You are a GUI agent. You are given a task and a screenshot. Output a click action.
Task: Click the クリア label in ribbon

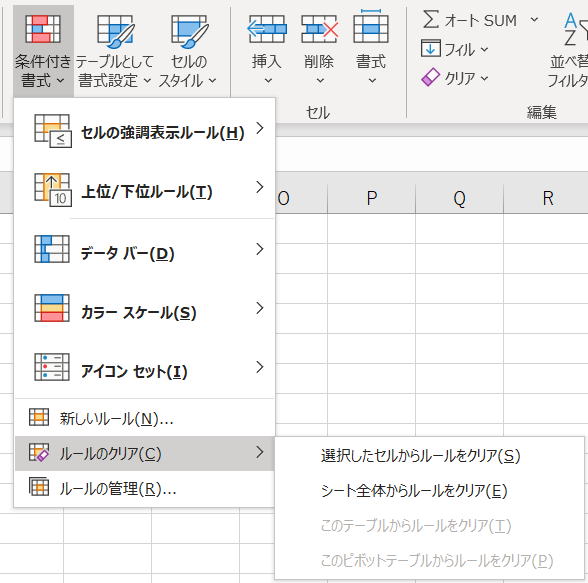point(459,78)
